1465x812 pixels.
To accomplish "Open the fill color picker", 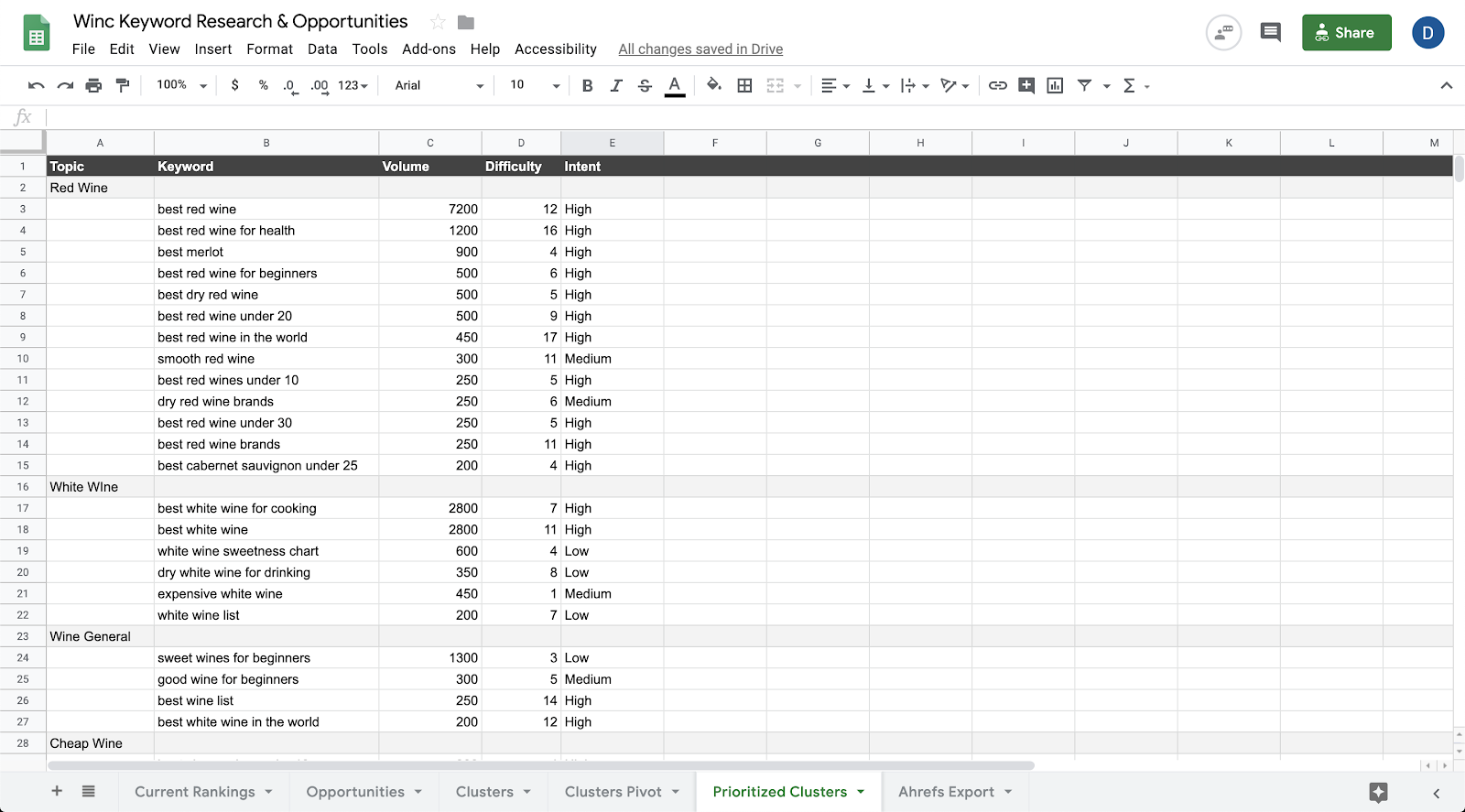I will 714,85.
